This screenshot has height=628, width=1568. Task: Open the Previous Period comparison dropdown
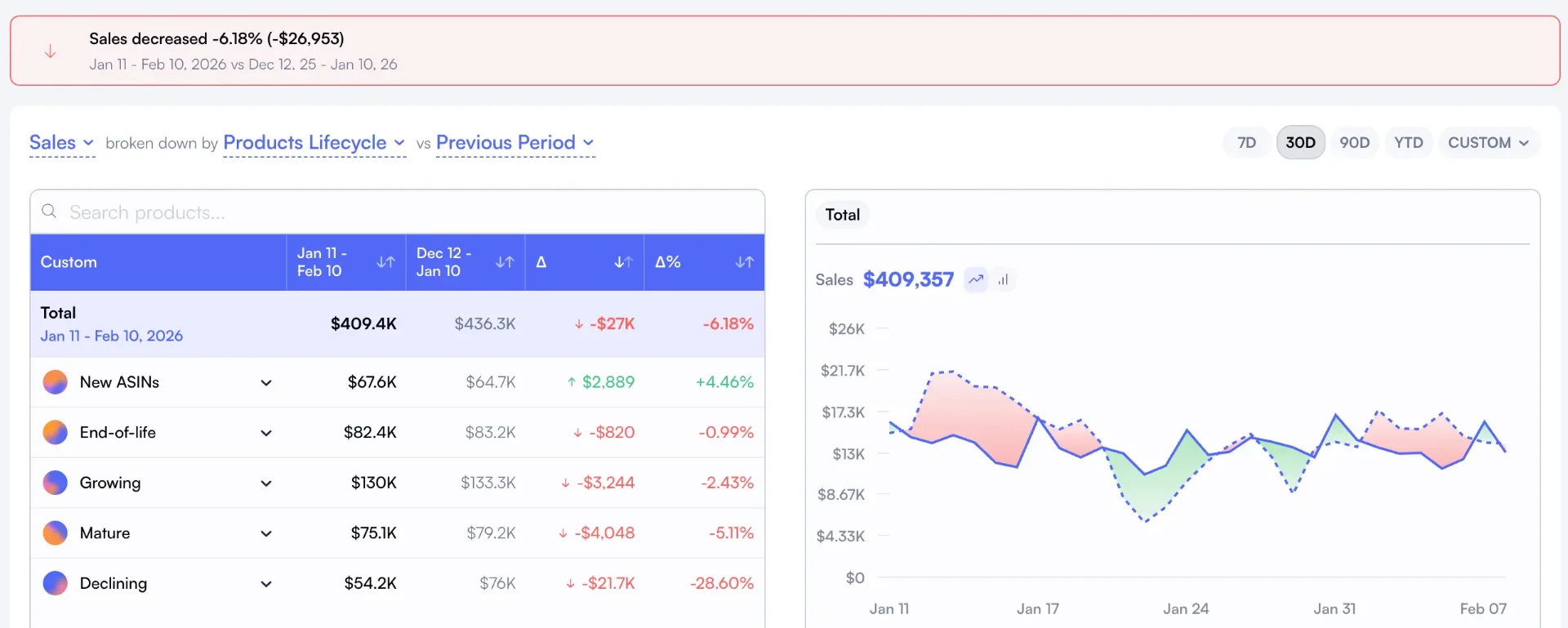(515, 143)
